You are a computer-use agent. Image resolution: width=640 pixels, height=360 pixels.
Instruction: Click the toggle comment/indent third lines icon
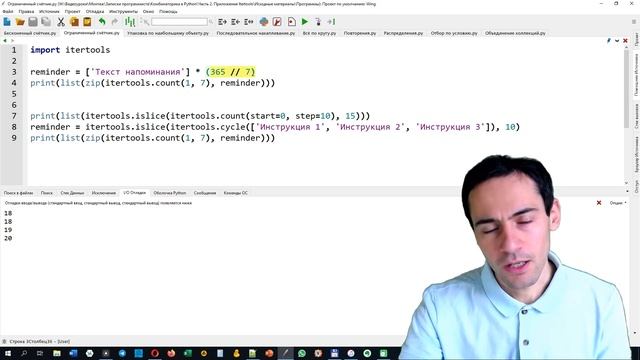pos(249,22)
